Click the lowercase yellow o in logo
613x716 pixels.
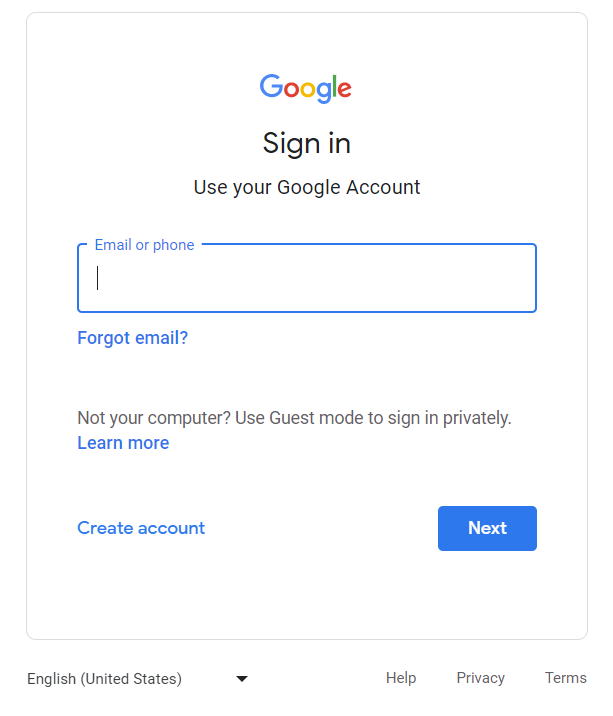[x=308, y=90]
